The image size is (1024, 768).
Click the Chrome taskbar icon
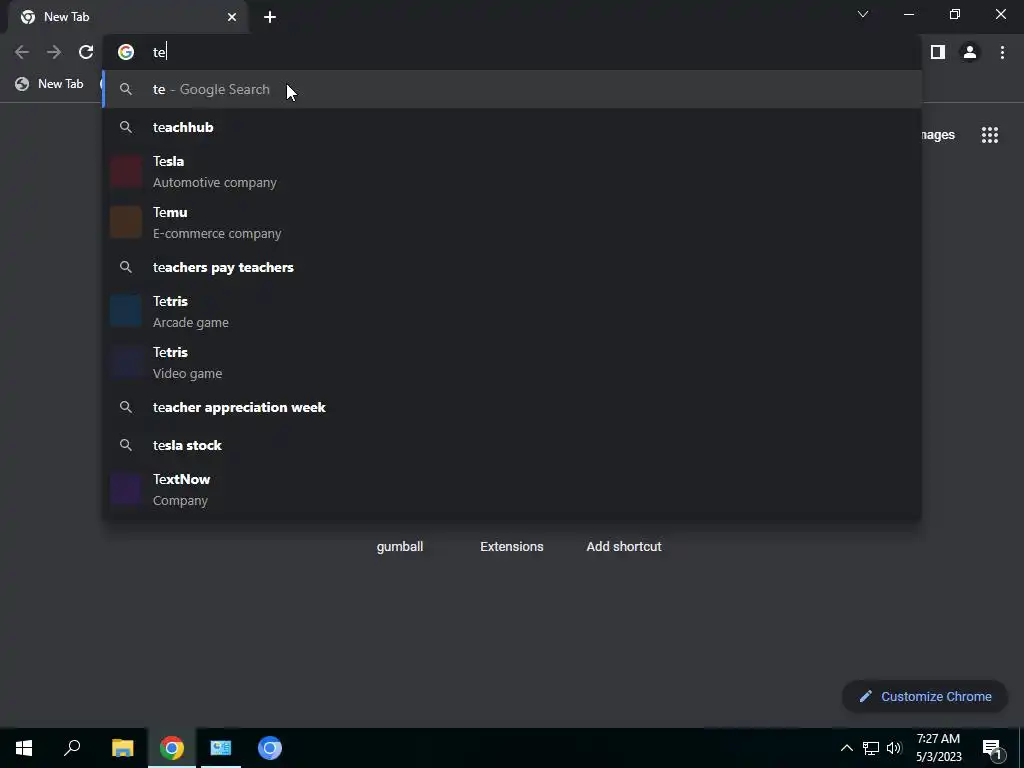point(172,748)
